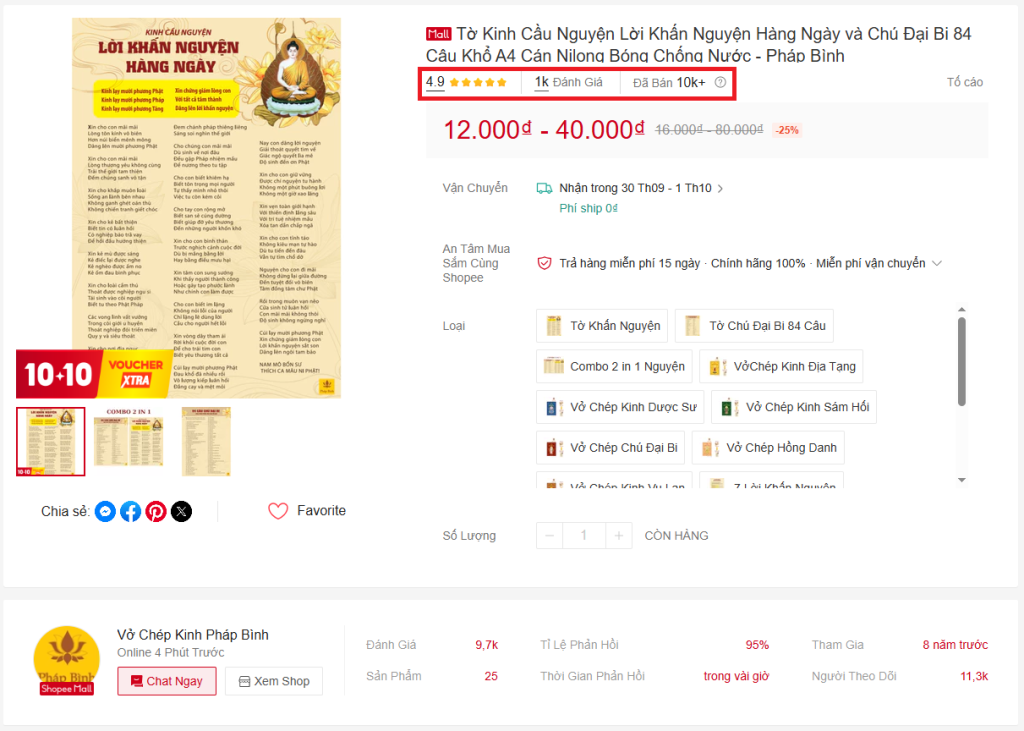1024x731 pixels.
Task: Click the green delivery truck icon
Action: pyautogui.click(x=544, y=188)
